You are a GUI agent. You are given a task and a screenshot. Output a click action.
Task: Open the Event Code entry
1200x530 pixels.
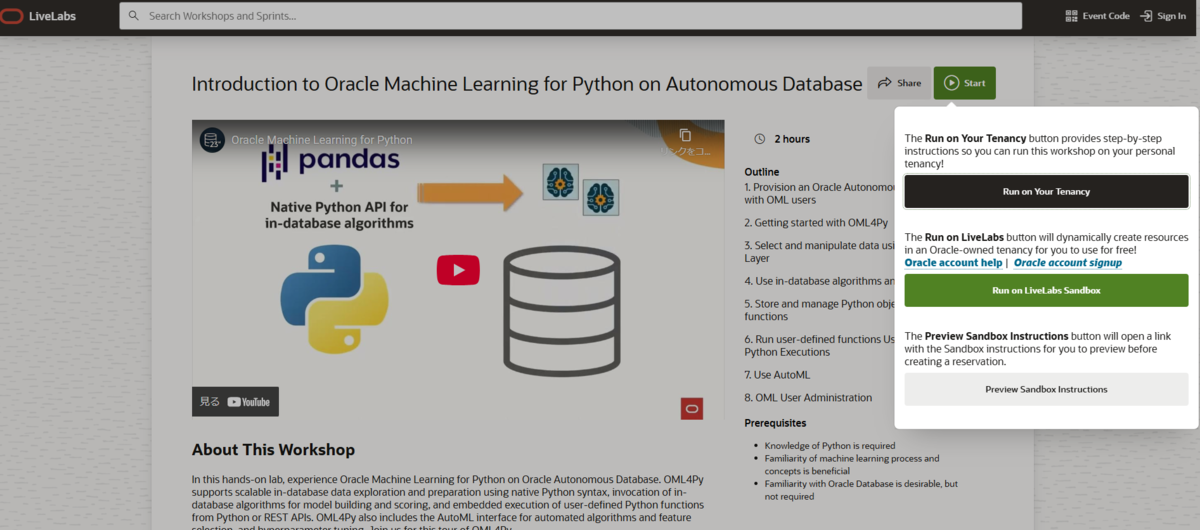(1097, 16)
